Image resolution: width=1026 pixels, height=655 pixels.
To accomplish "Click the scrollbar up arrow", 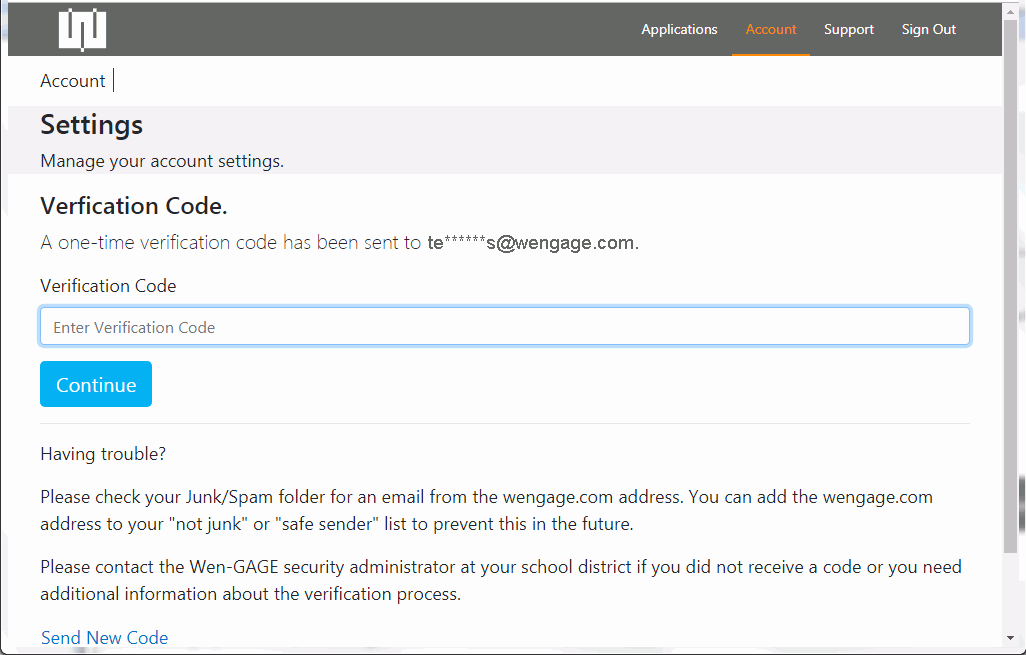I will [1010, 10].
